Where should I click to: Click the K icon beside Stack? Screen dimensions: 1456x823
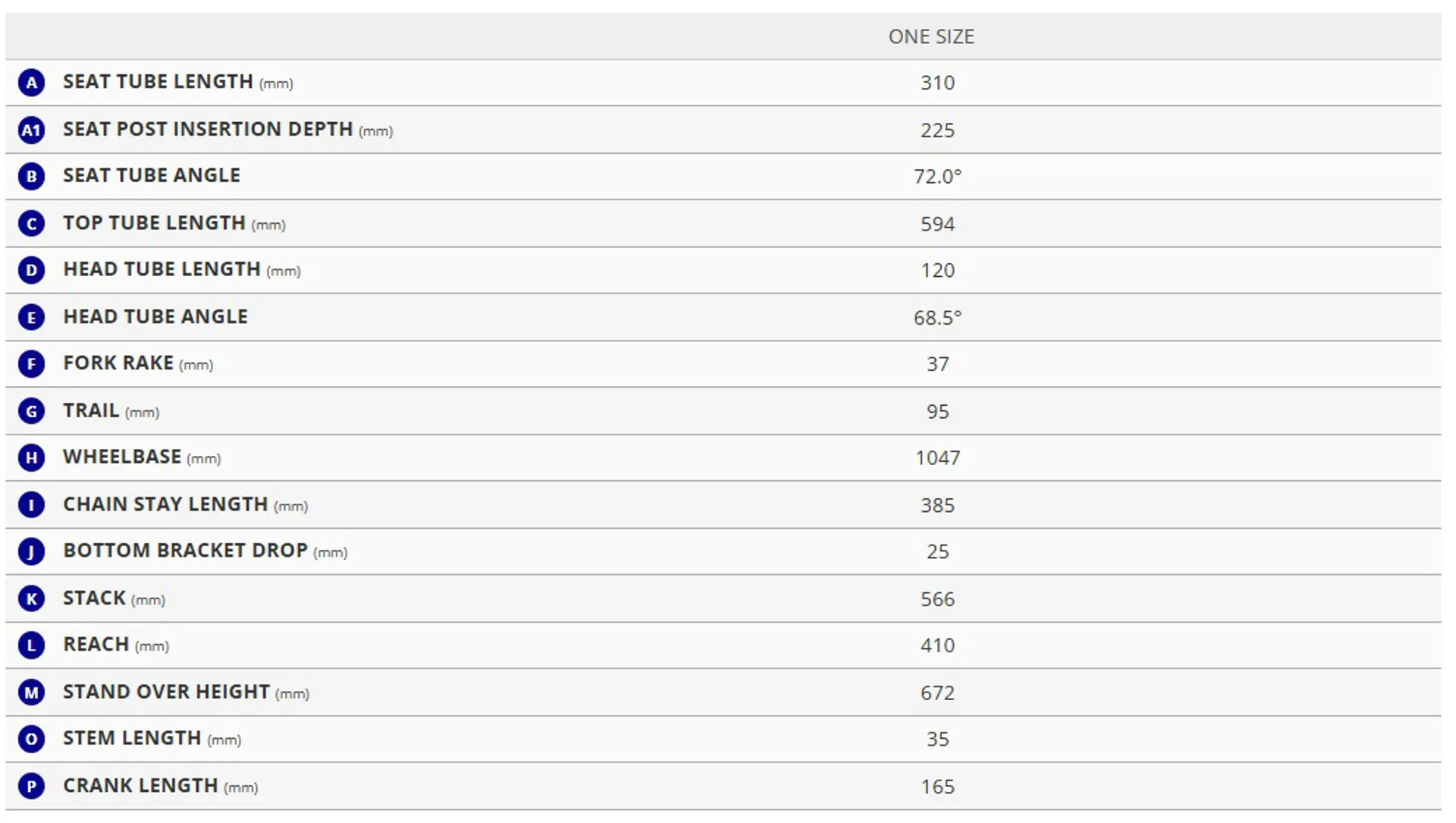31,599
